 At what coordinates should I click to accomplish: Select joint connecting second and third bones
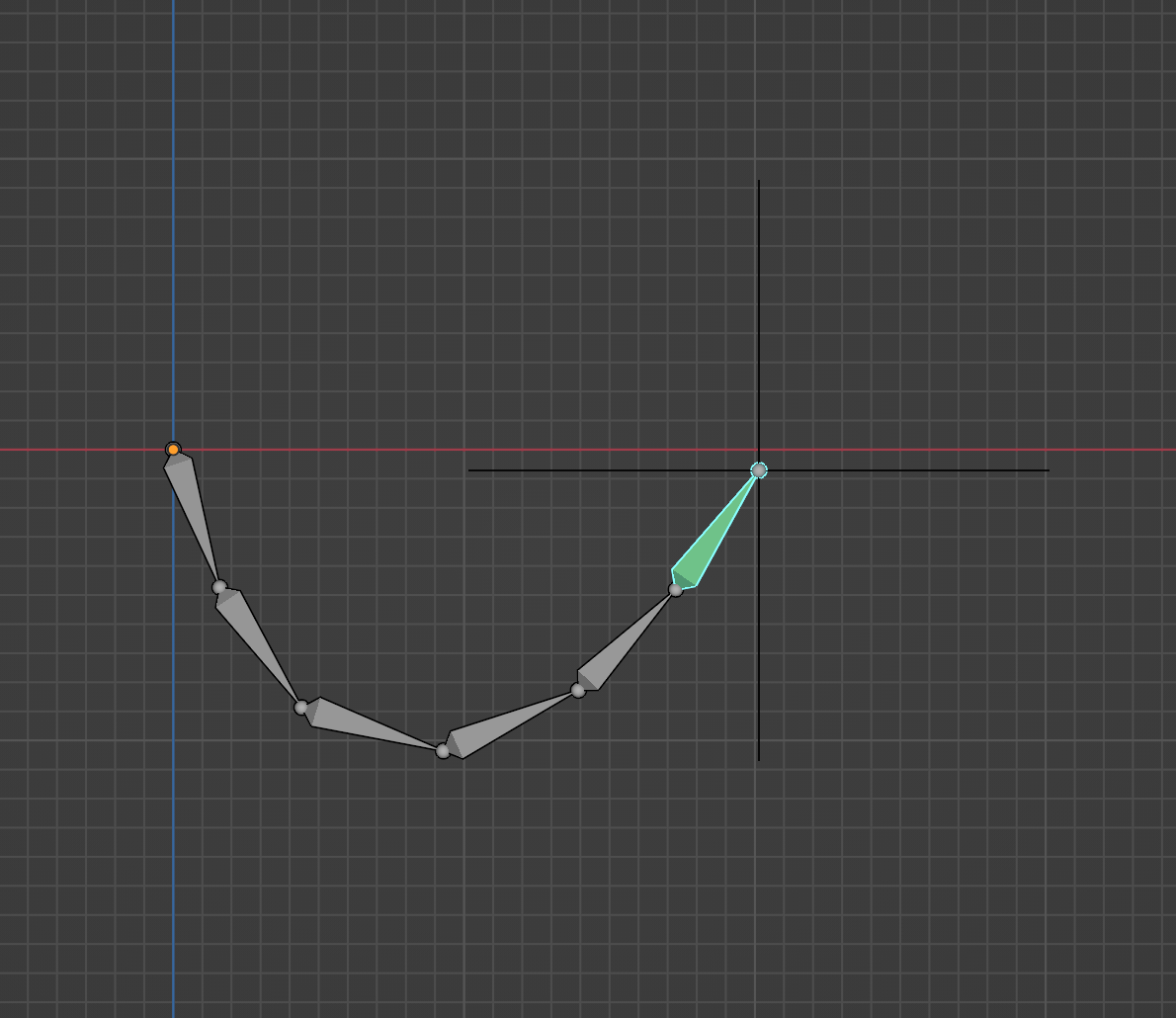[301, 708]
